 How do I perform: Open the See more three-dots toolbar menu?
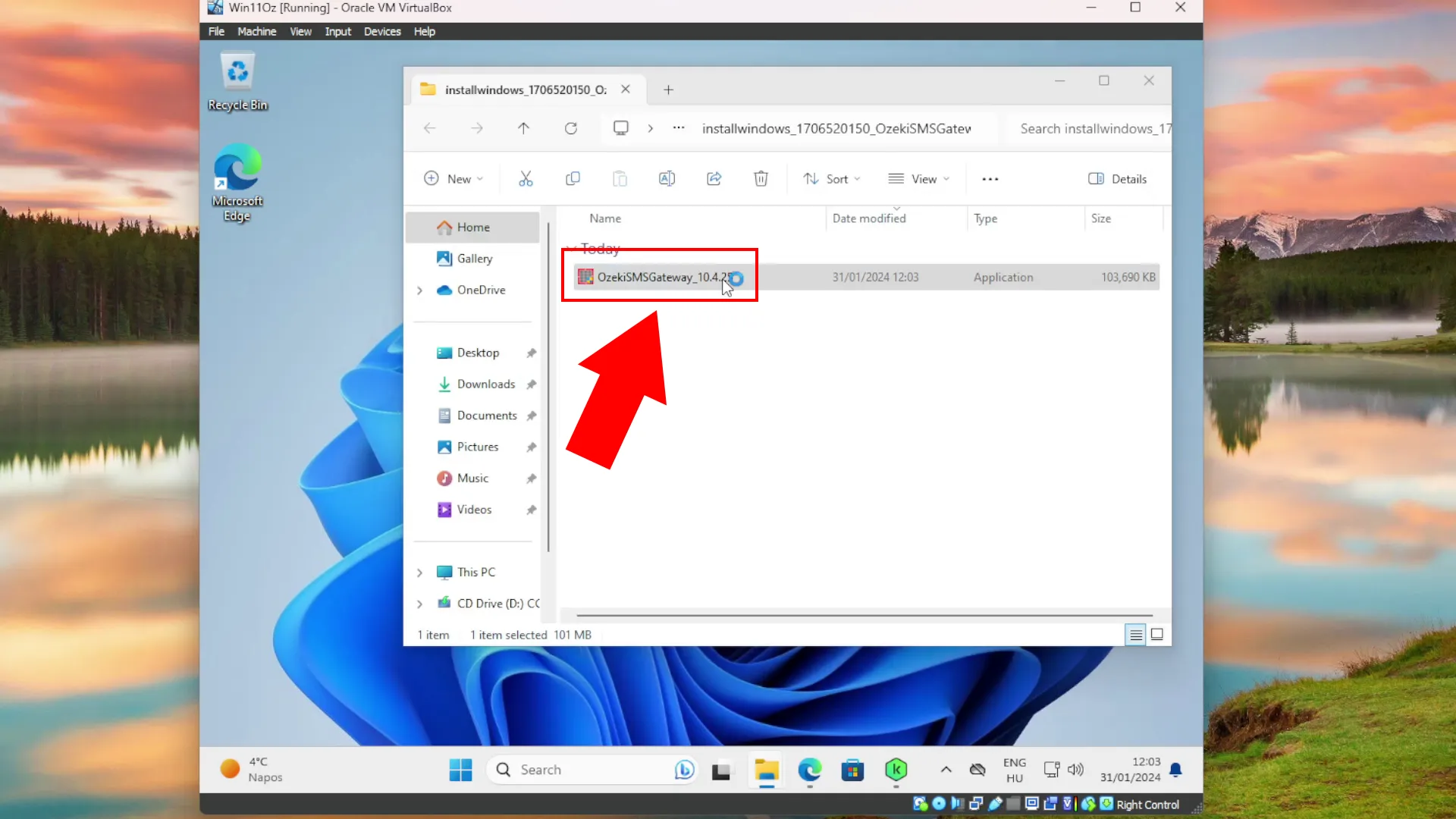(990, 179)
